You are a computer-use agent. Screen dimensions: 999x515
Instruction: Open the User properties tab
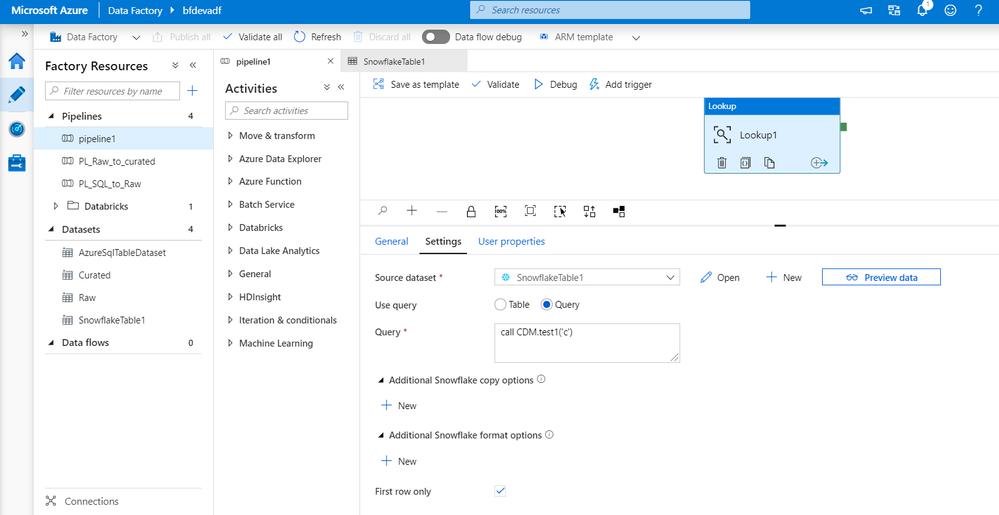tap(512, 242)
